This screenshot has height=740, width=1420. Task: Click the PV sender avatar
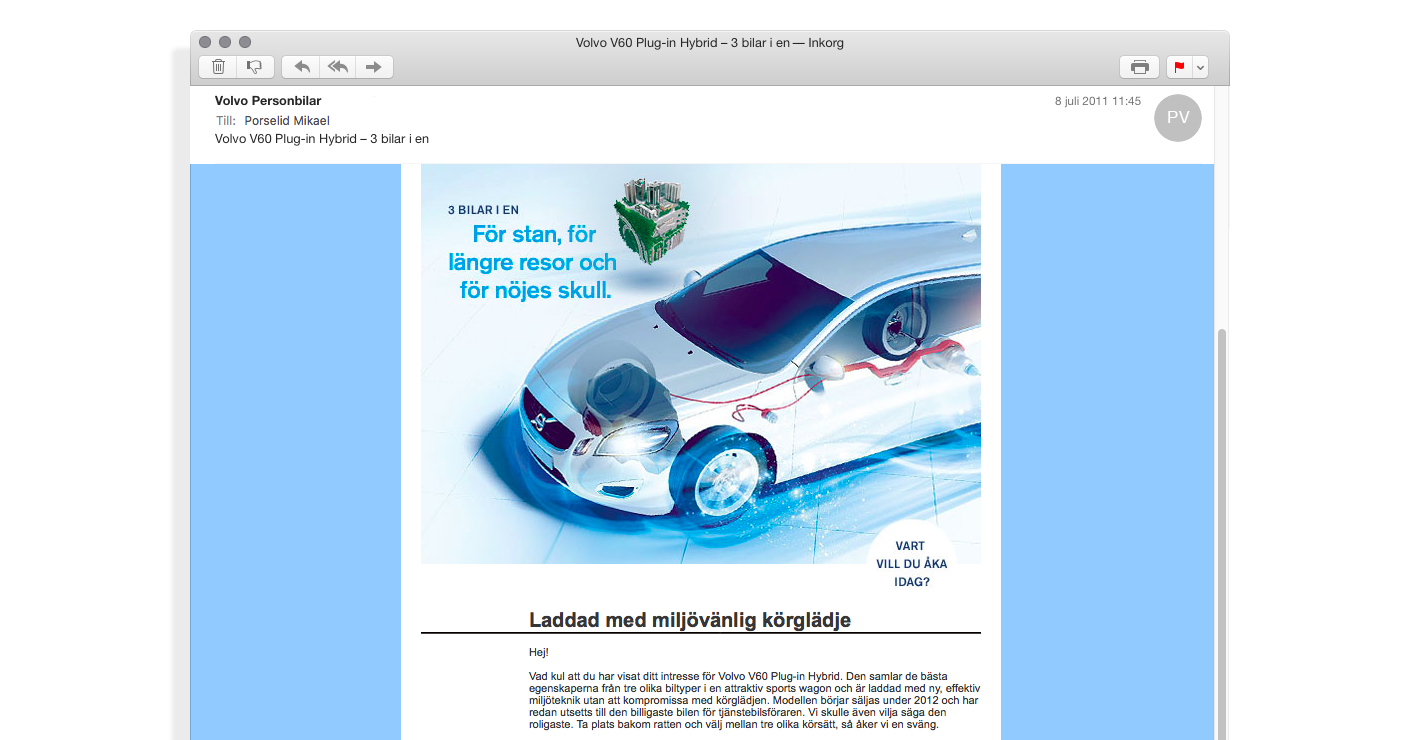[x=1178, y=117]
